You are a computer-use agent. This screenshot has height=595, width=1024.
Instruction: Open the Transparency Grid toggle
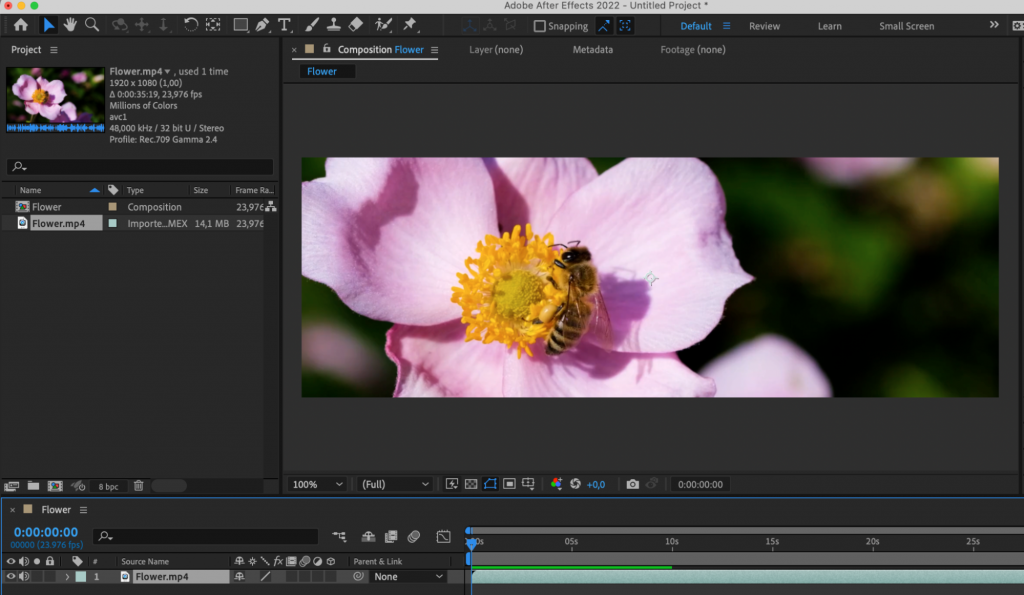tap(471, 484)
